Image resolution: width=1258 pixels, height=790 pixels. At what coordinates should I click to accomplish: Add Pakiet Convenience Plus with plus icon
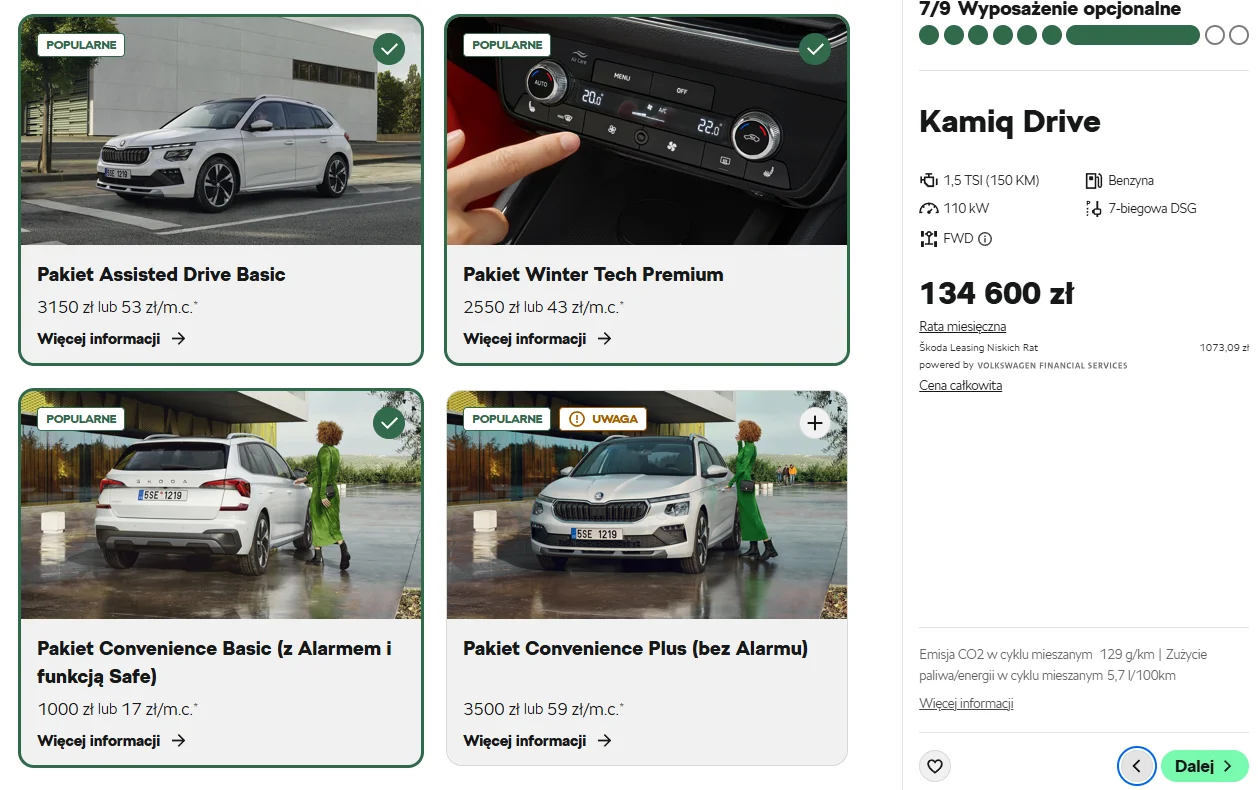click(815, 423)
